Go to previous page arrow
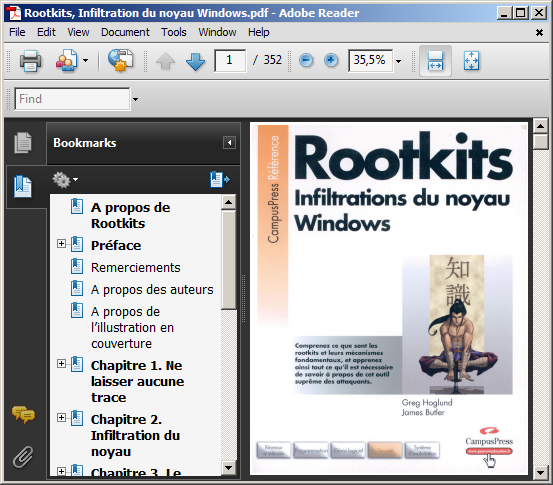The height and width of the screenshot is (485, 553). point(165,61)
